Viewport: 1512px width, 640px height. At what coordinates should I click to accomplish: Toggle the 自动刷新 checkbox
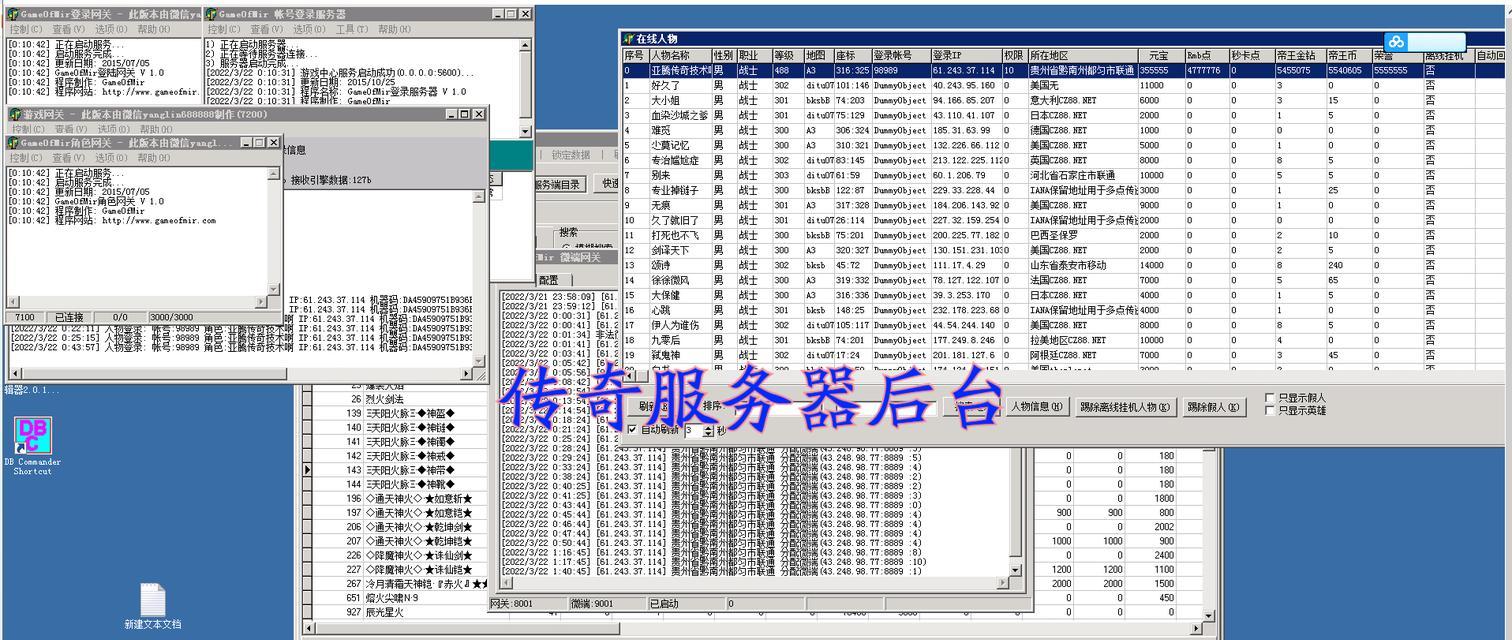tap(632, 429)
